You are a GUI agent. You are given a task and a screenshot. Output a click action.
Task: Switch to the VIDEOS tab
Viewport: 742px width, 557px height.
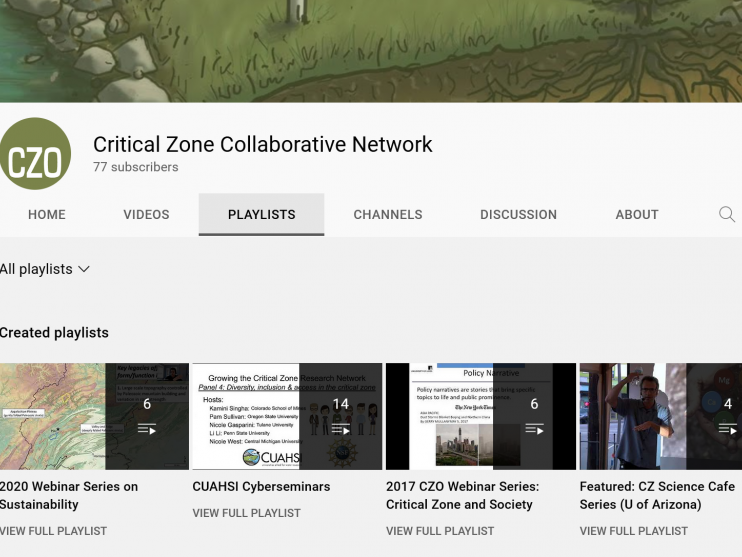(x=146, y=214)
